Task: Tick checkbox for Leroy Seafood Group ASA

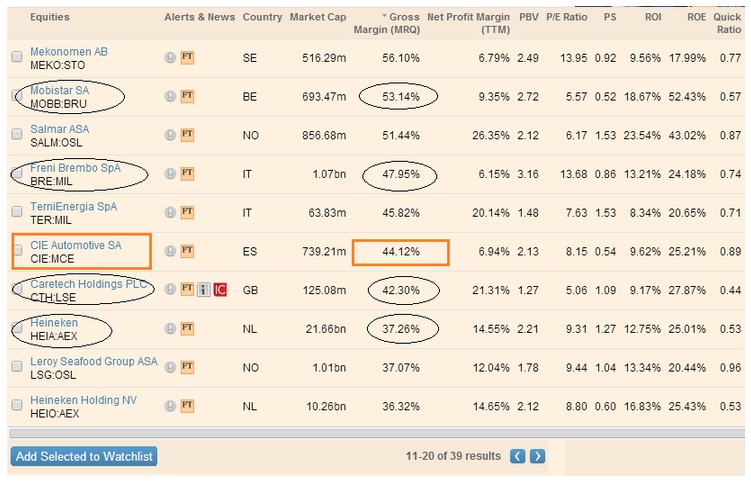Action: [x=17, y=366]
